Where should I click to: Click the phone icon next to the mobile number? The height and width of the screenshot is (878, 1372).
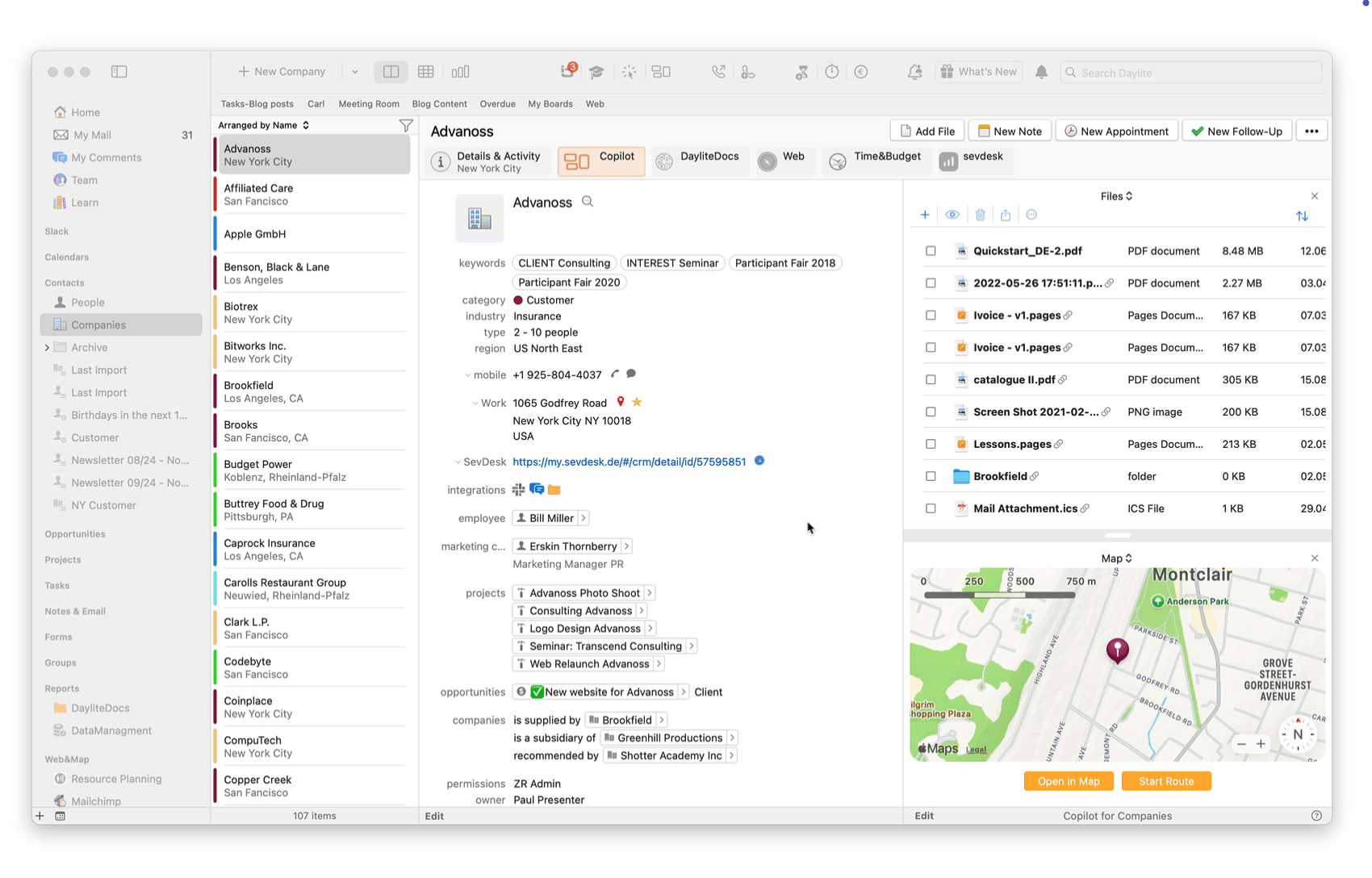[616, 374]
